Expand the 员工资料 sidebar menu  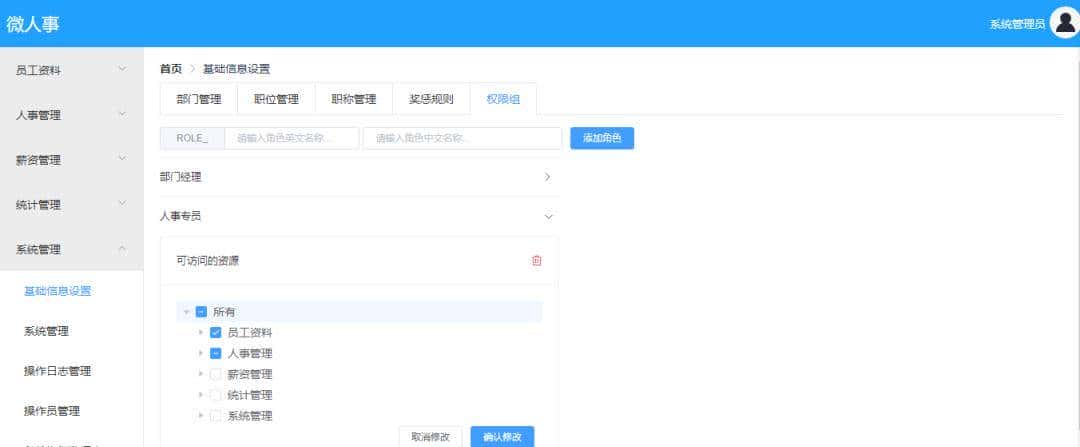coord(72,70)
